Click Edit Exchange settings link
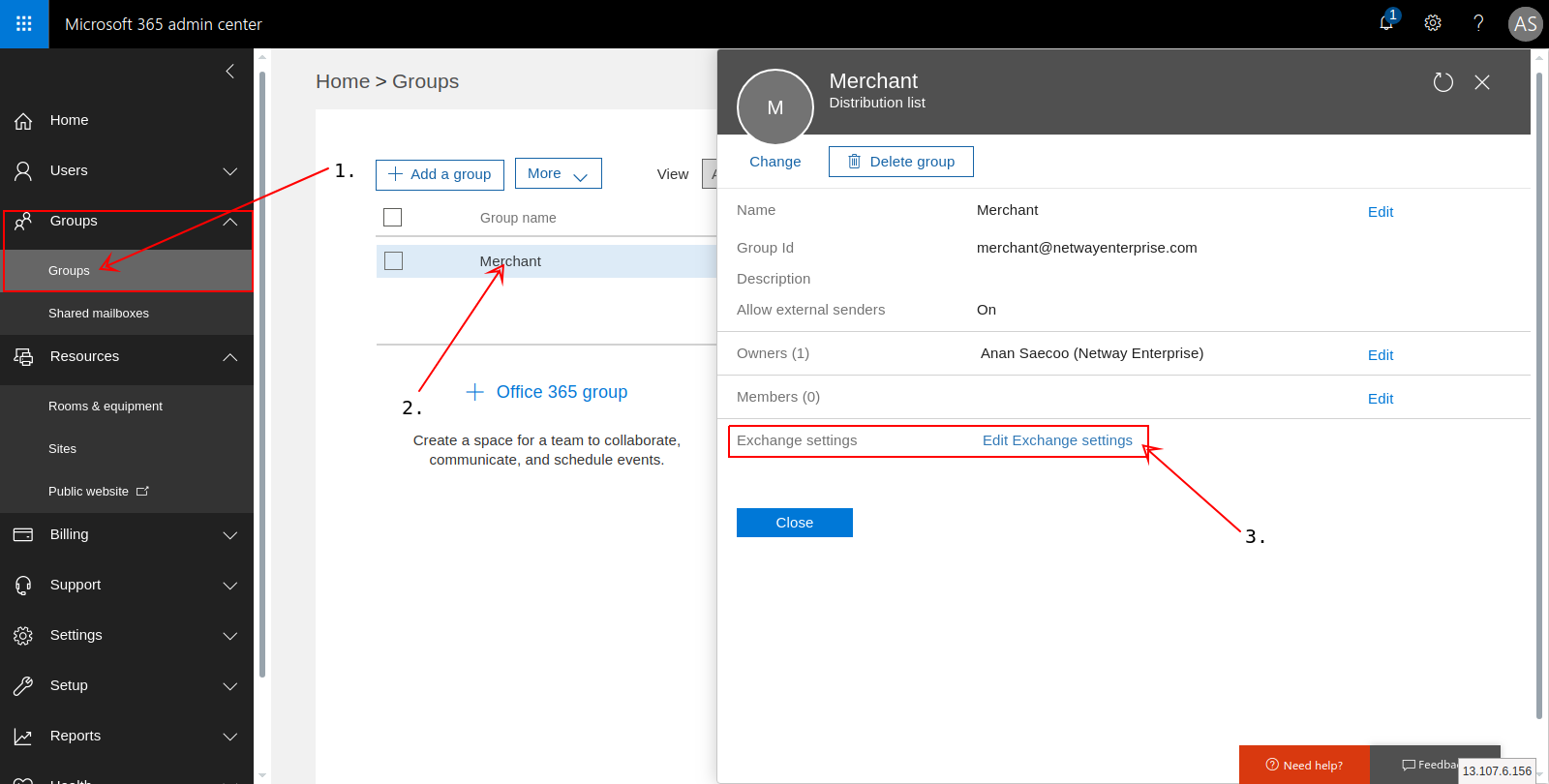Screen dimensions: 1549x784 pyautogui.click(x=1057, y=440)
